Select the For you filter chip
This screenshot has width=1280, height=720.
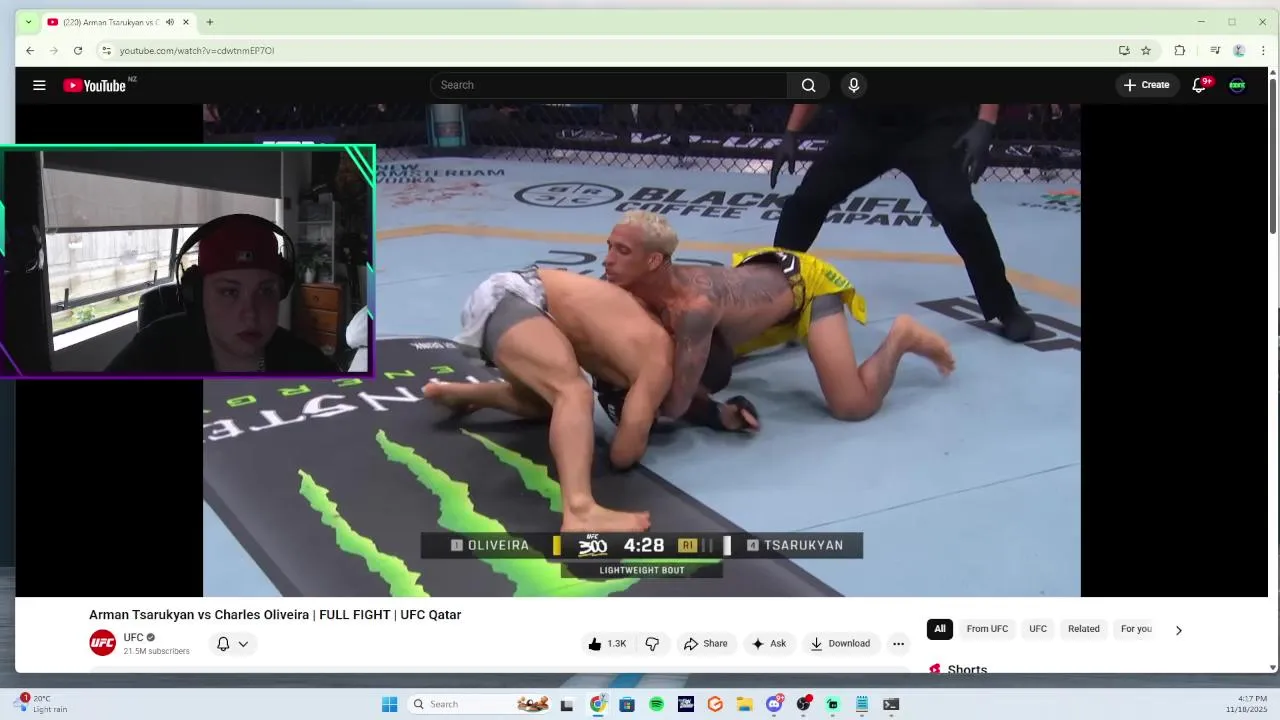tap(1136, 629)
